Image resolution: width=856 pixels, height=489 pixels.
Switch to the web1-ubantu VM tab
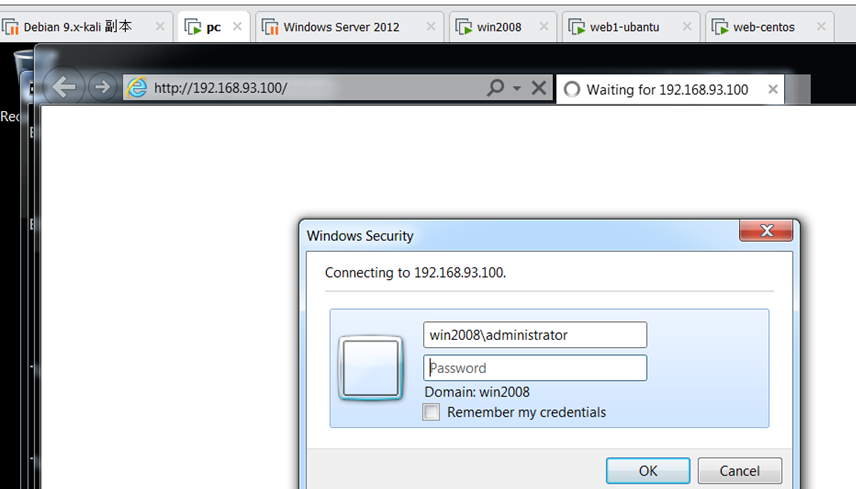point(624,27)
